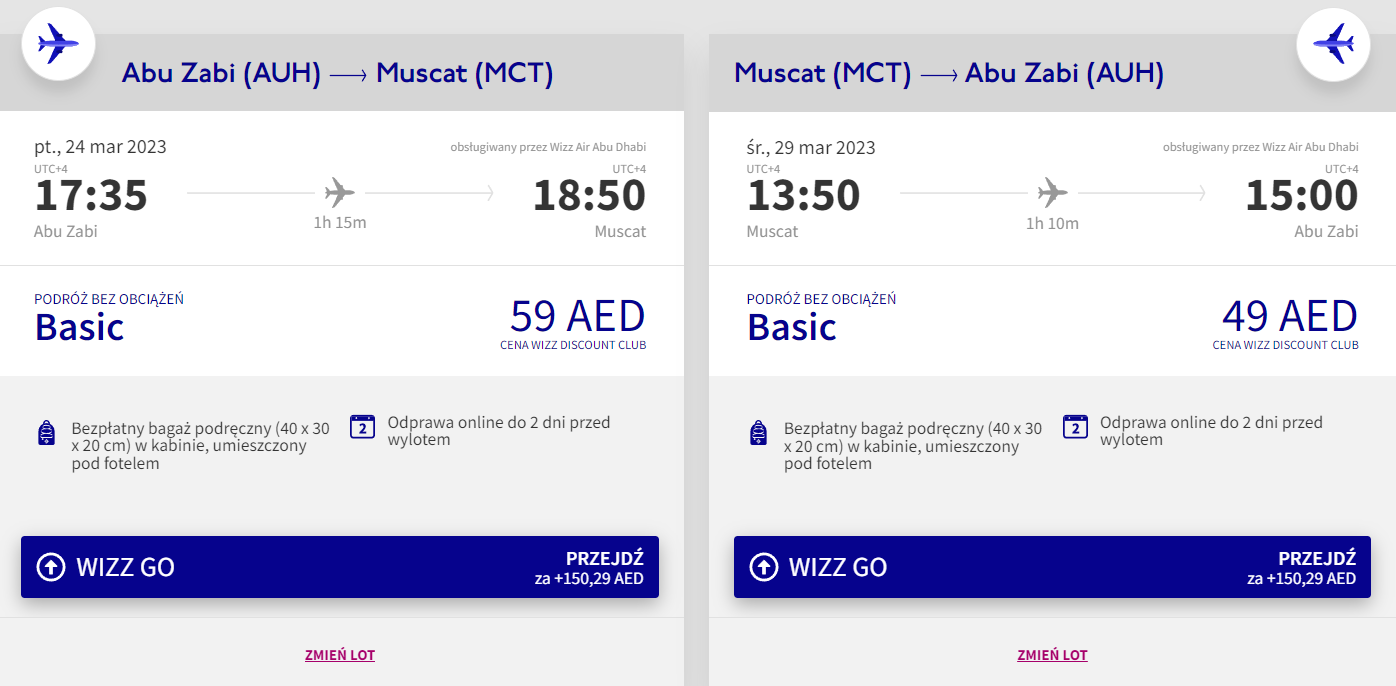Click the grey plane icon above 1h 15m
Screen dimensions: 1396x686
340,192
